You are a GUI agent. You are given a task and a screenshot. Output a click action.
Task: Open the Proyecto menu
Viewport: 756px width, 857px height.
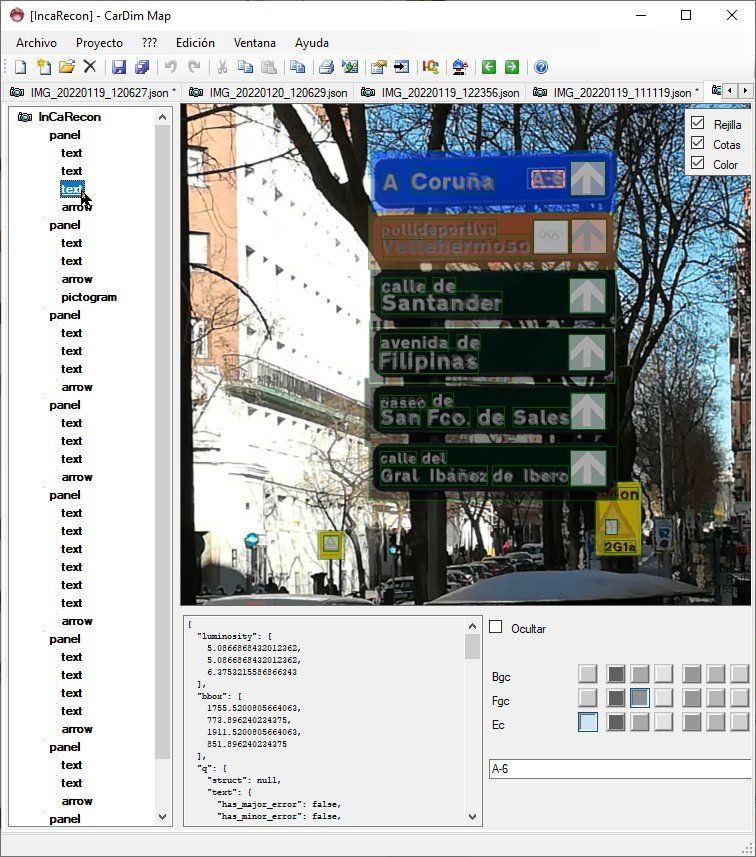tap(99, 43)
